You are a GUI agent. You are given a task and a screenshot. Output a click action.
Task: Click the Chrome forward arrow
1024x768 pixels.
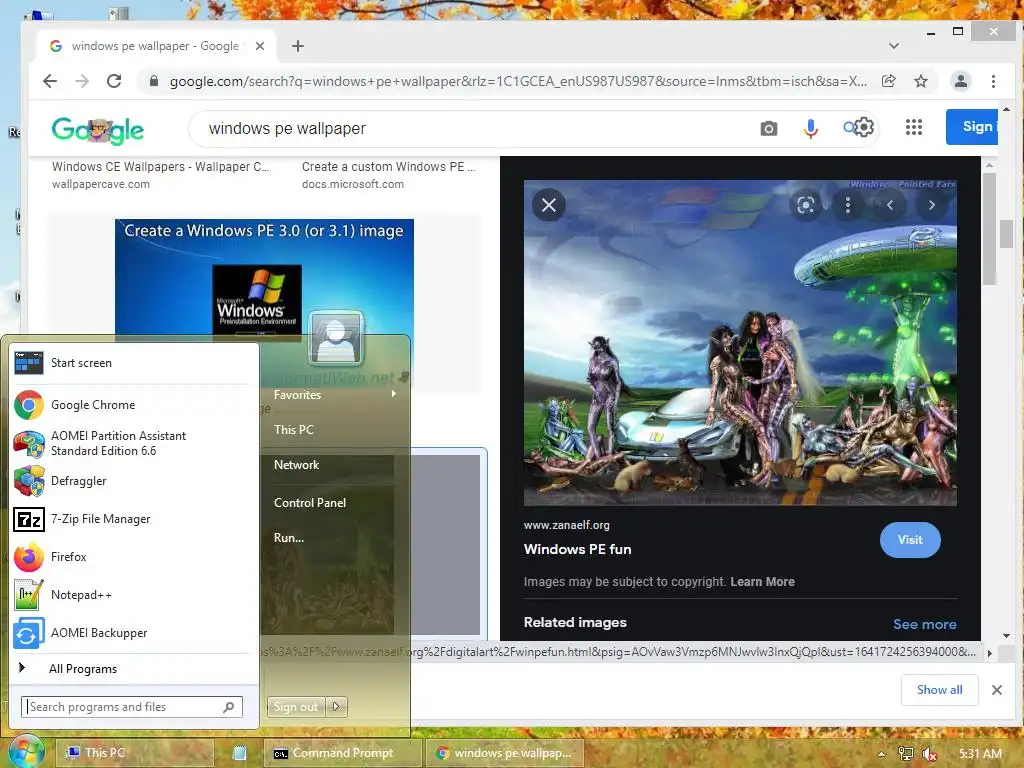click(x=82, y=81)
